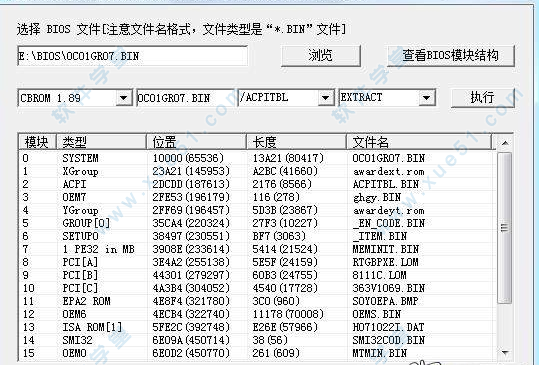Screen dimensions: 539x365
Task: Select the EPA2 ROM row SOYOEPA.BMP
Action: click(x=257, y=301)
